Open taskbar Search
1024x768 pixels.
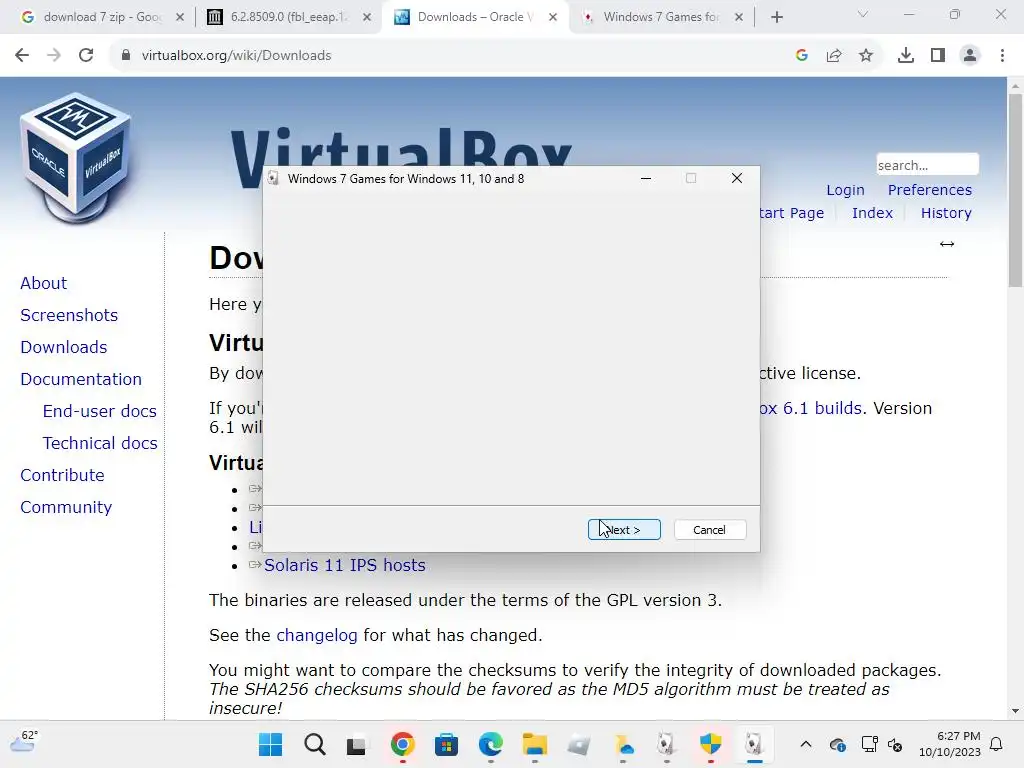[315, 744]
